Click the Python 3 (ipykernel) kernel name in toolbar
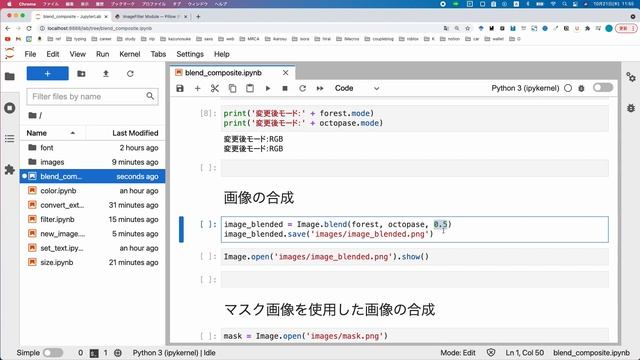Viewport: 640px width, 360px height. point(525,88)
